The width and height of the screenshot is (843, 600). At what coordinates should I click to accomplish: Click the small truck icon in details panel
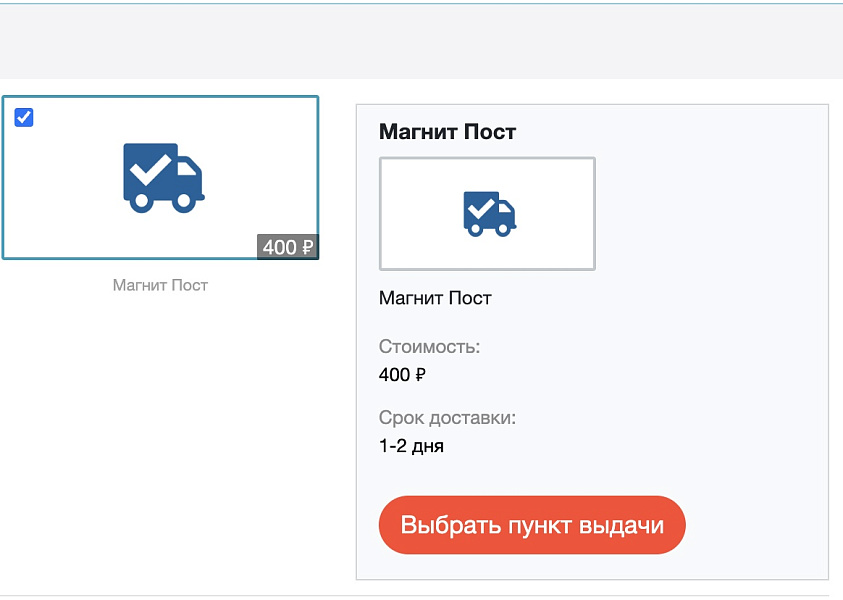click(x=489, y=213)
